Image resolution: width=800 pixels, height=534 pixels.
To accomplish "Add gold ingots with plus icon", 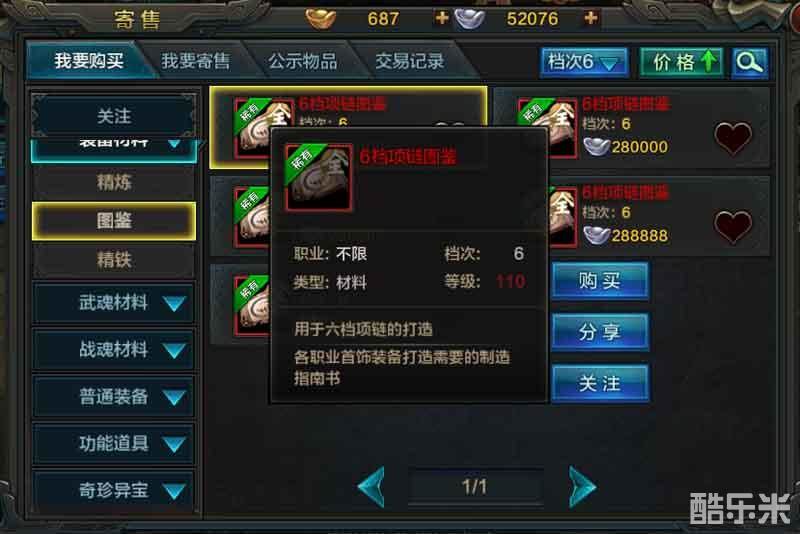I will coord(442,18).
